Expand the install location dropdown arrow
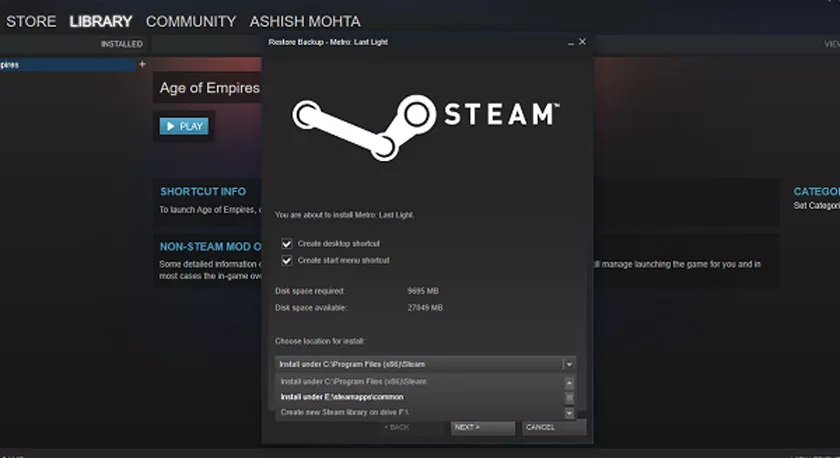This screenshot has width=840, height=458. tap(569, 364)
